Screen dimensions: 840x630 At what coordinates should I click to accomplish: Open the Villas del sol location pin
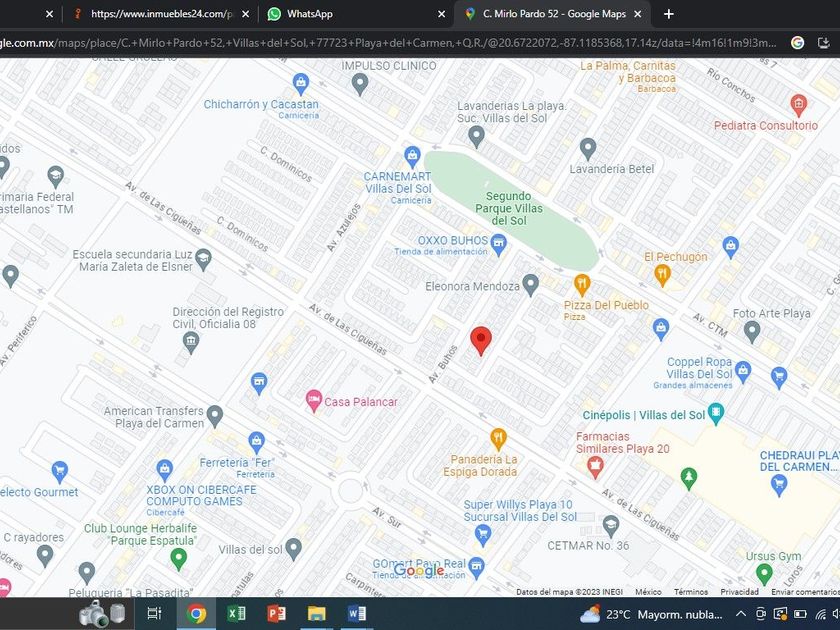pyautogui.click(x=294, y=549)
